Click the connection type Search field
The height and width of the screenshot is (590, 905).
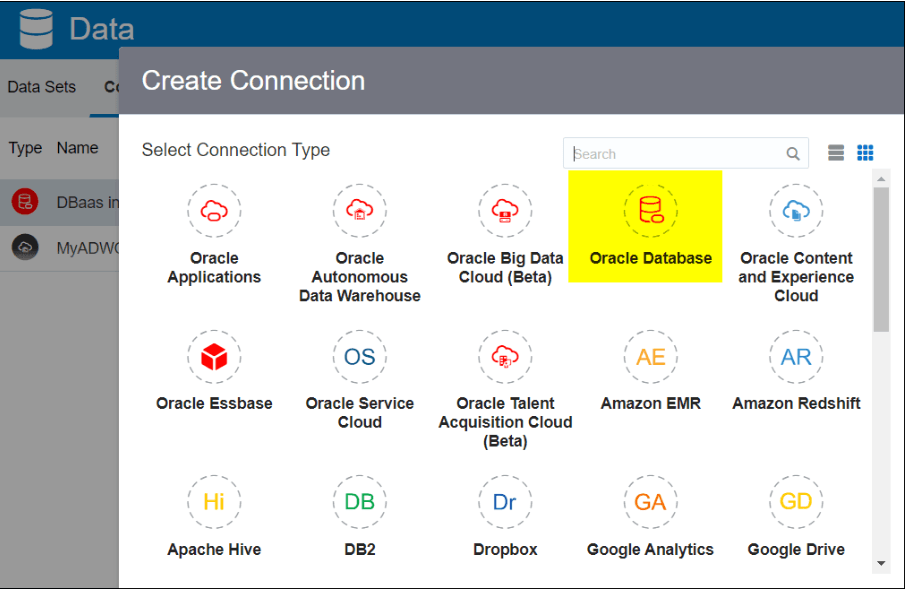686,153
